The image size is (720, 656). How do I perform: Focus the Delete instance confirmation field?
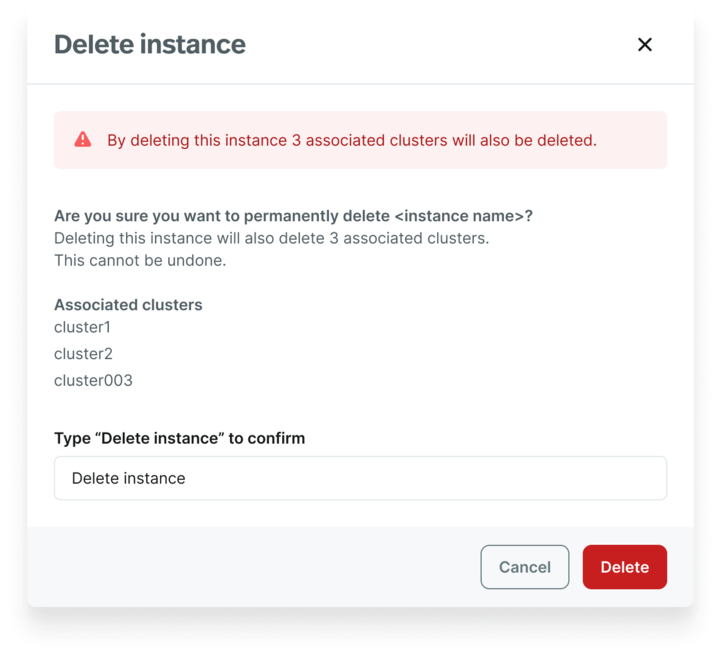(x=360, y=478)
